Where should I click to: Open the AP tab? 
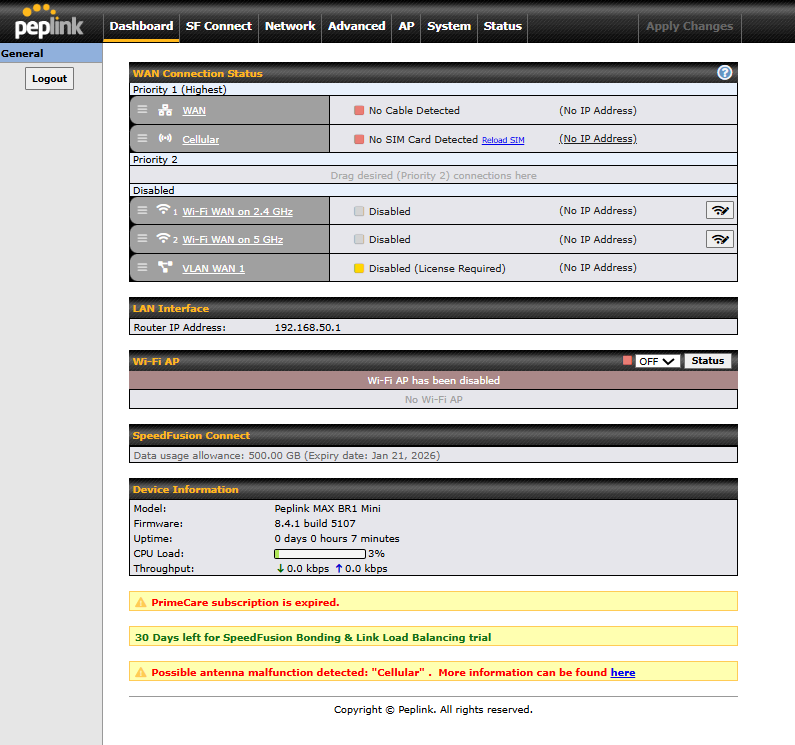point(406,26)
